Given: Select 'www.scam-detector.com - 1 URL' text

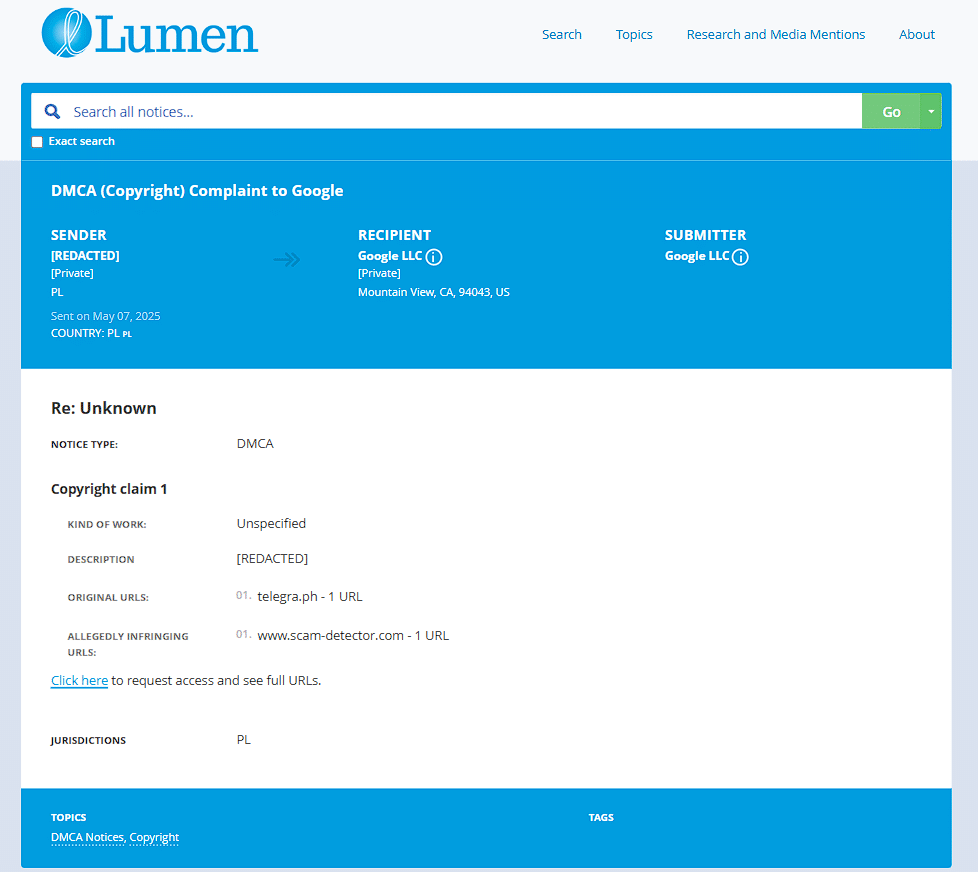Looking at the screenshot, I should coord(353,636).
